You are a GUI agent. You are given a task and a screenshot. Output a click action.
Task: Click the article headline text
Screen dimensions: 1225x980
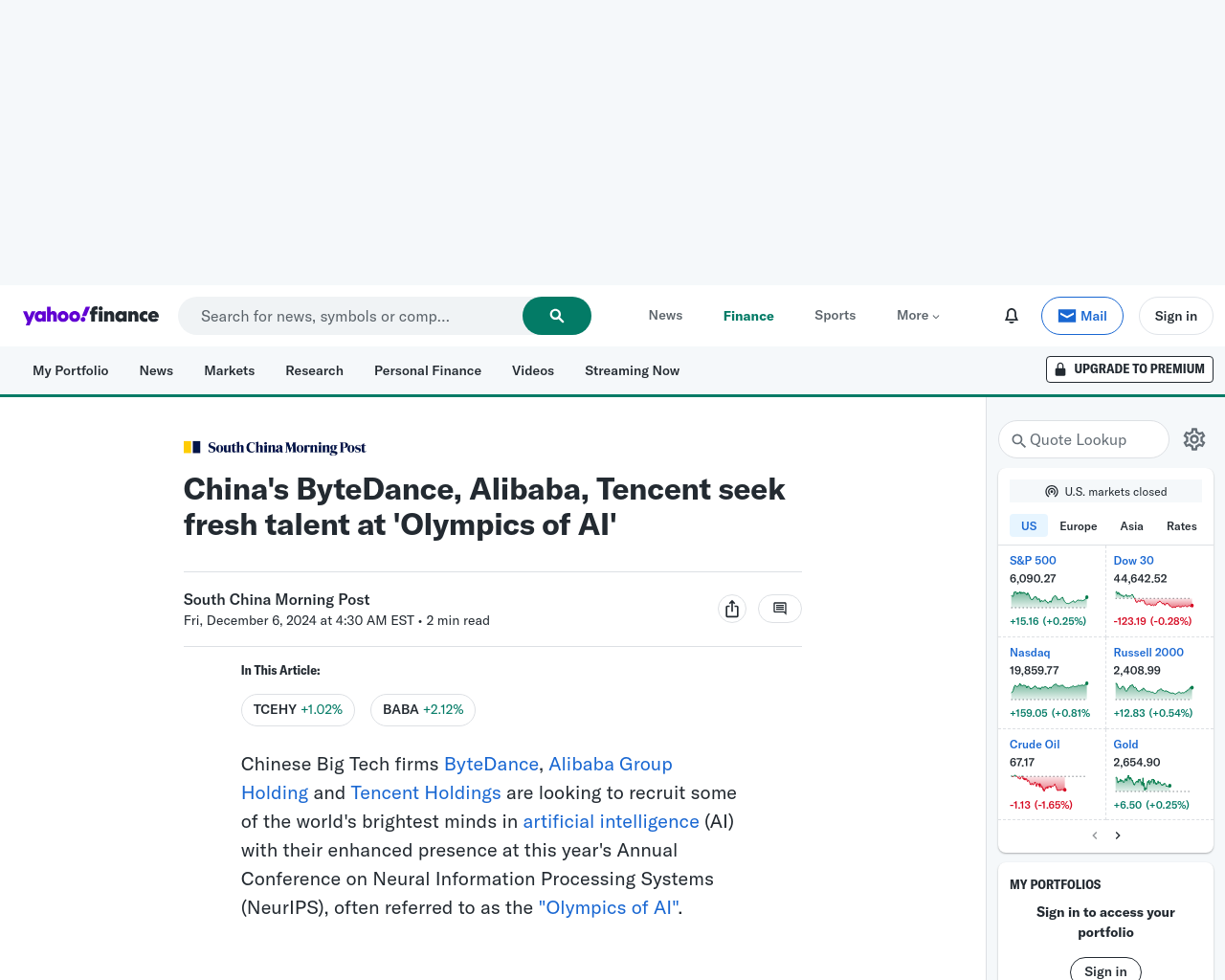[484, 507]
